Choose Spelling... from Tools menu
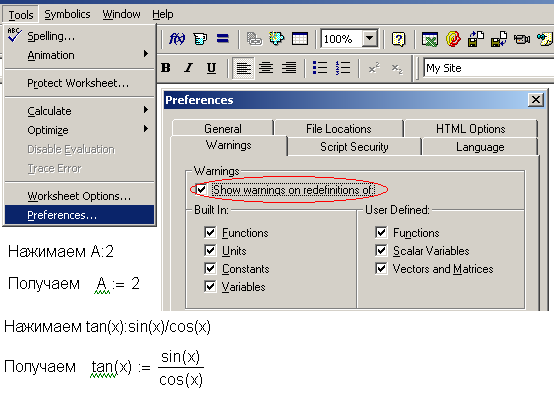This screenshot has width=554, height=393. click(79, 36)
